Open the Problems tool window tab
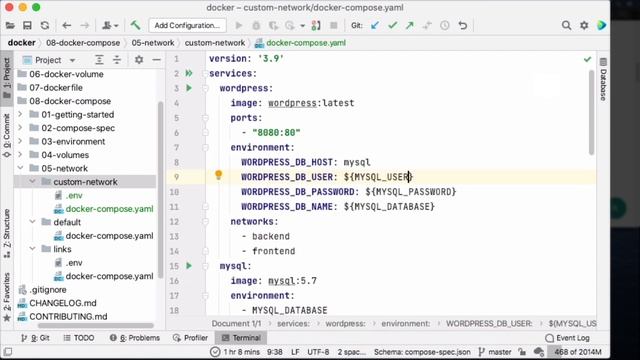The width and height of the screenshot is (640, 360). [x=135, y=338]
